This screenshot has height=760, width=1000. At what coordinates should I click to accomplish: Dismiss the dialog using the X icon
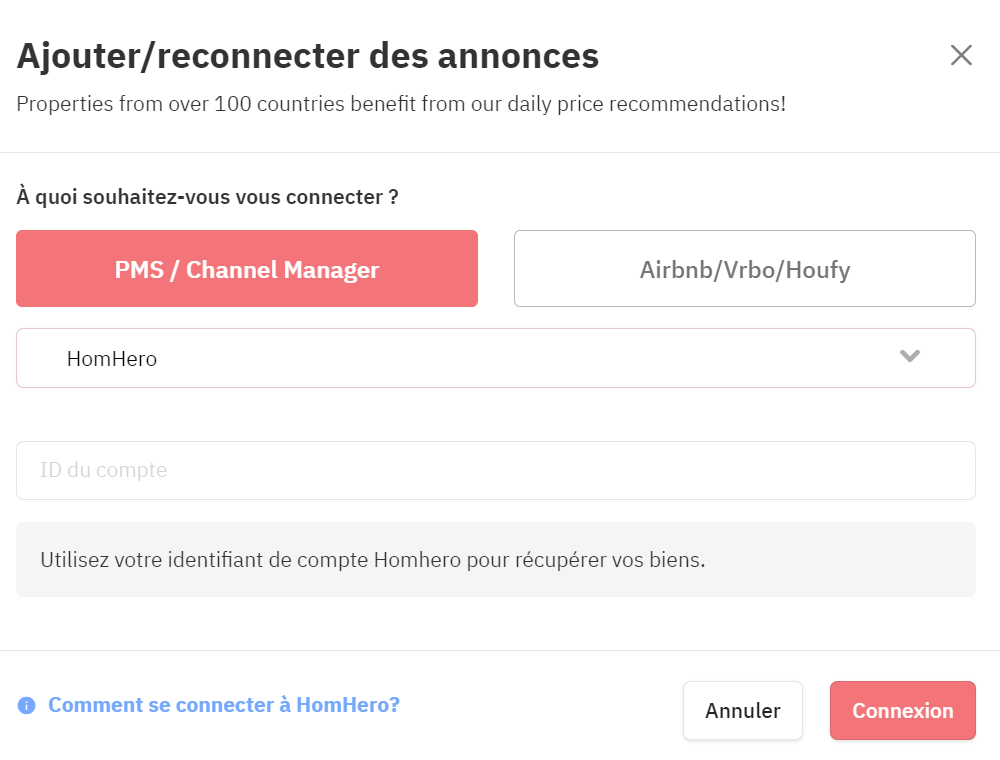click(x=961, y=55)
